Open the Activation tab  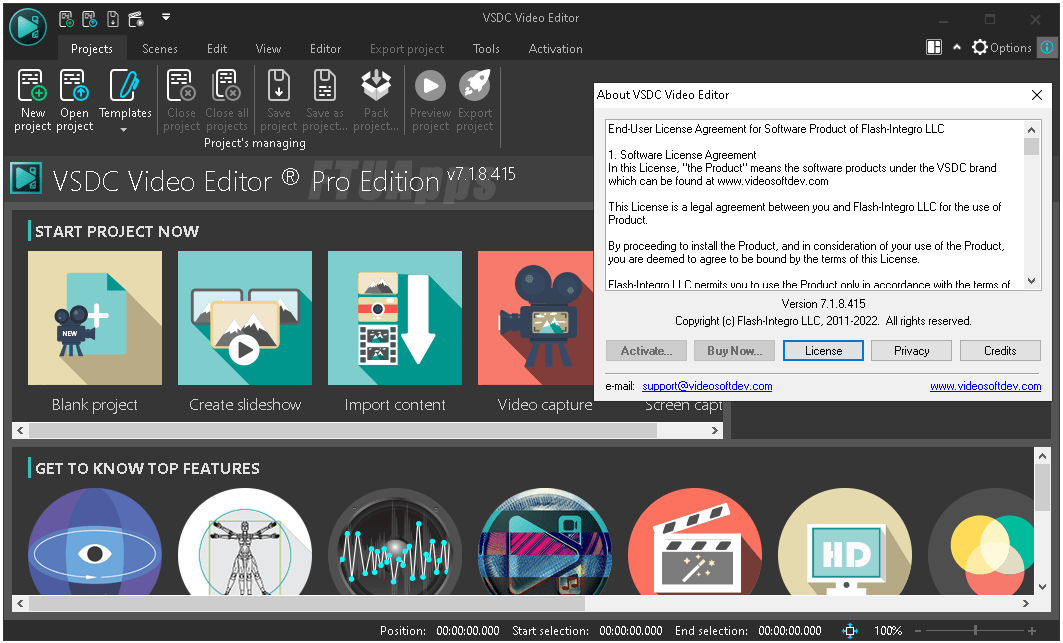(x=555, y=49)
